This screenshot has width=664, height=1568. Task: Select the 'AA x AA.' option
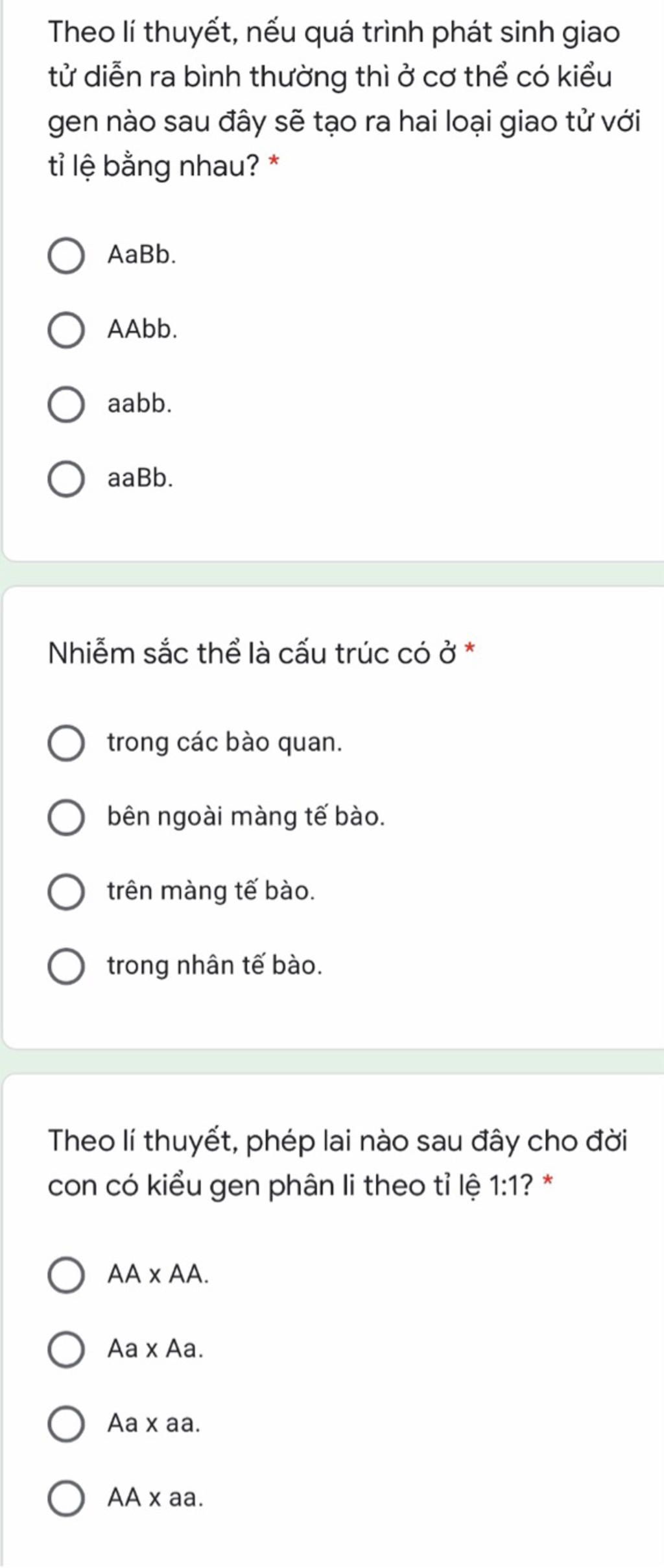coord(66,1275)
